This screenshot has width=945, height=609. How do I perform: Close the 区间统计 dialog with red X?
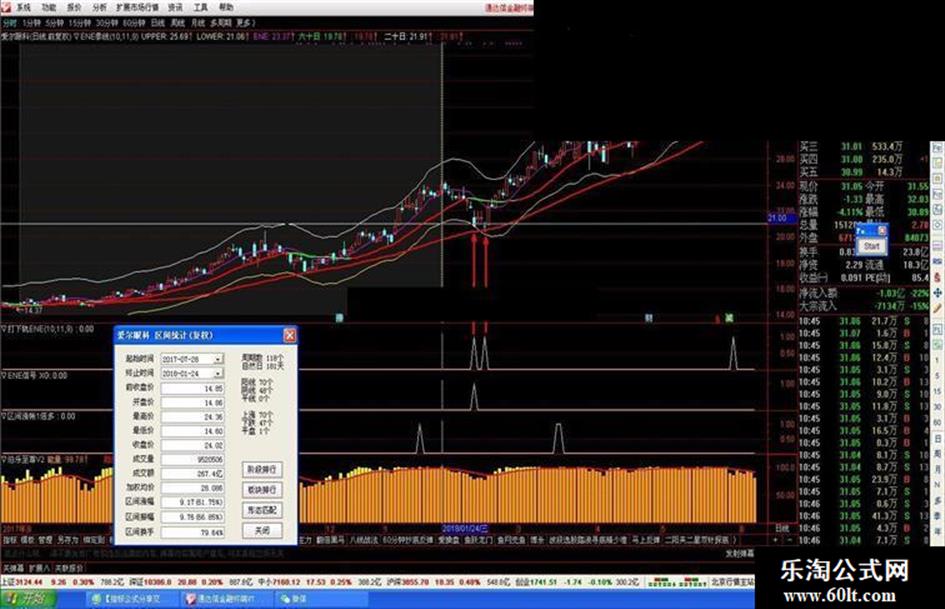(x=290, y=335)
